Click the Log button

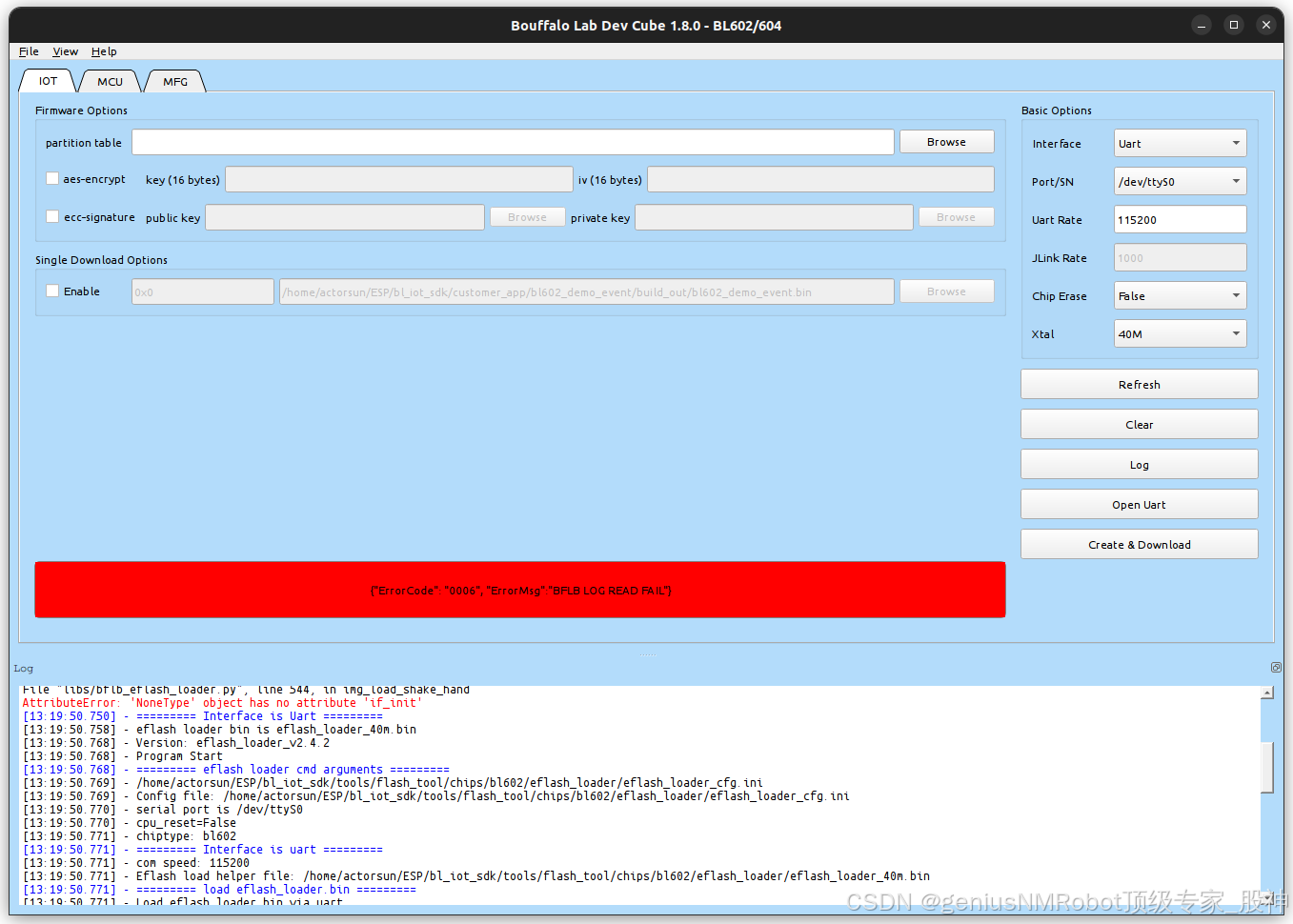point(1139,465)
